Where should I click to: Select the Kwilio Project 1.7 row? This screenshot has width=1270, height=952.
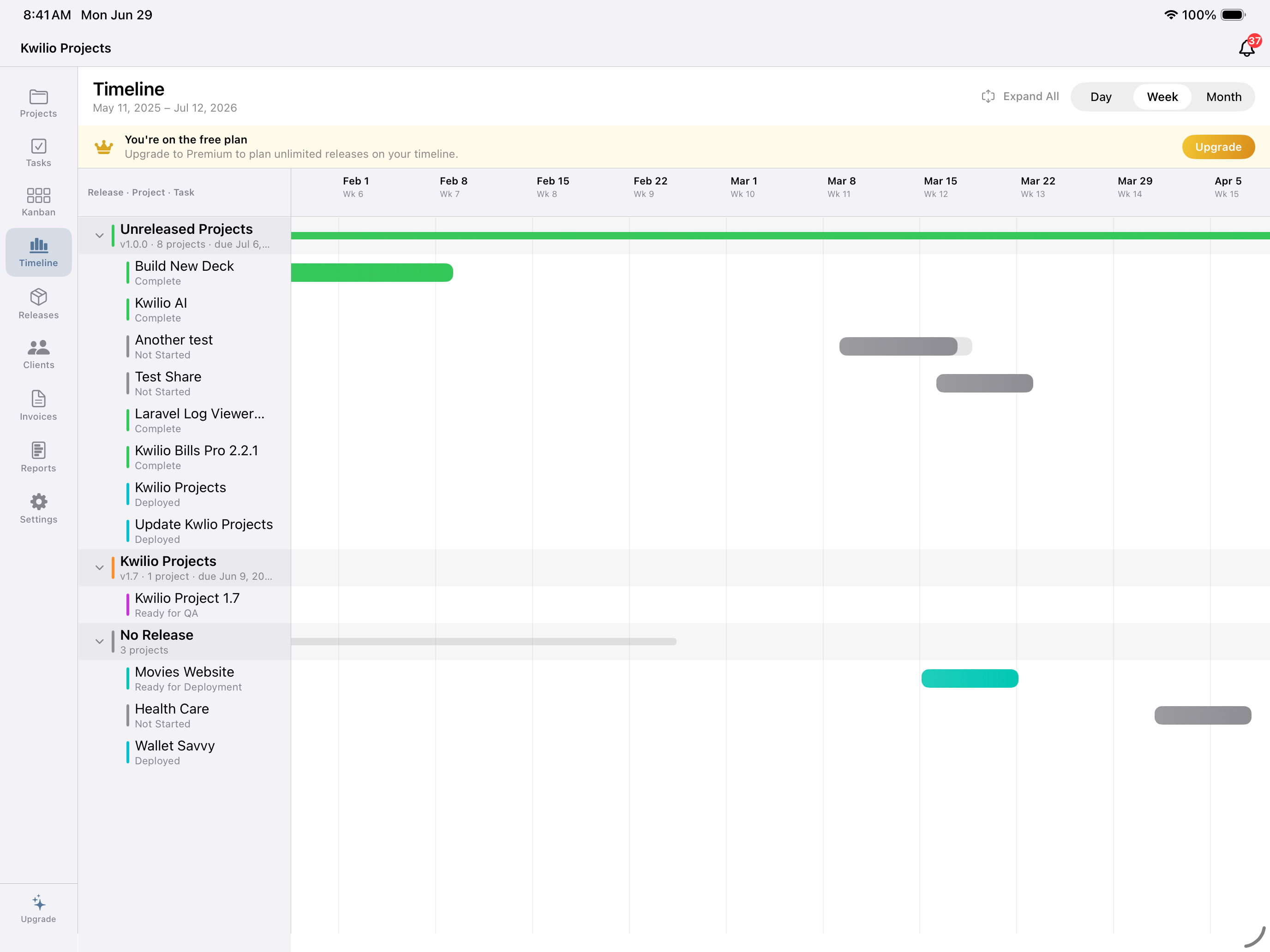coord(184,605)
